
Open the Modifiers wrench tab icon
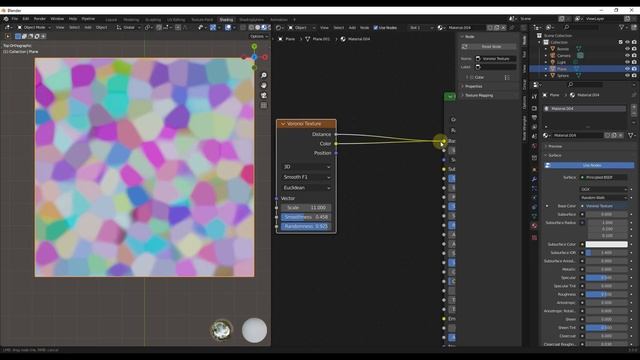click(x=534, y=179)
